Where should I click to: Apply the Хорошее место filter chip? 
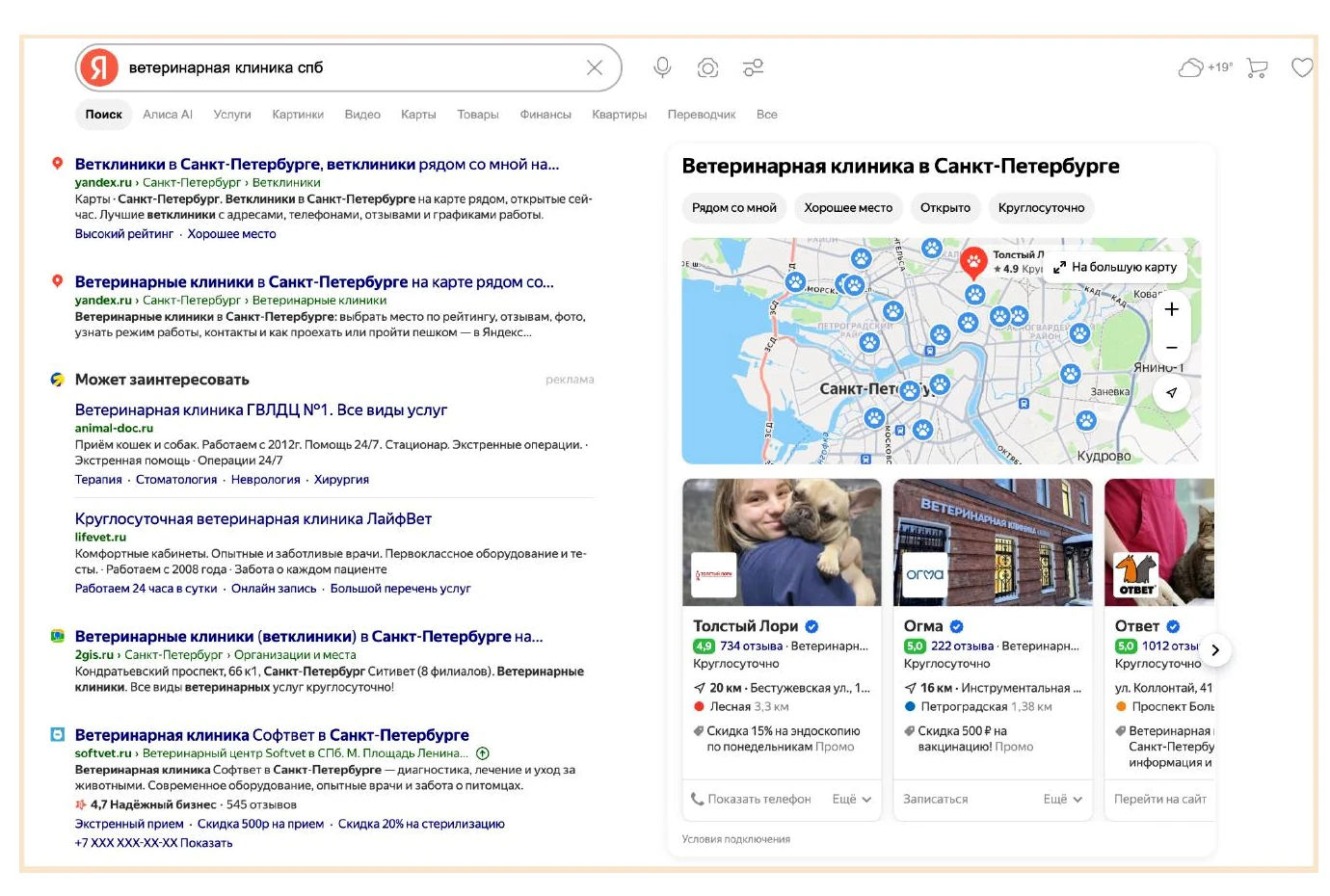point(848,208)
